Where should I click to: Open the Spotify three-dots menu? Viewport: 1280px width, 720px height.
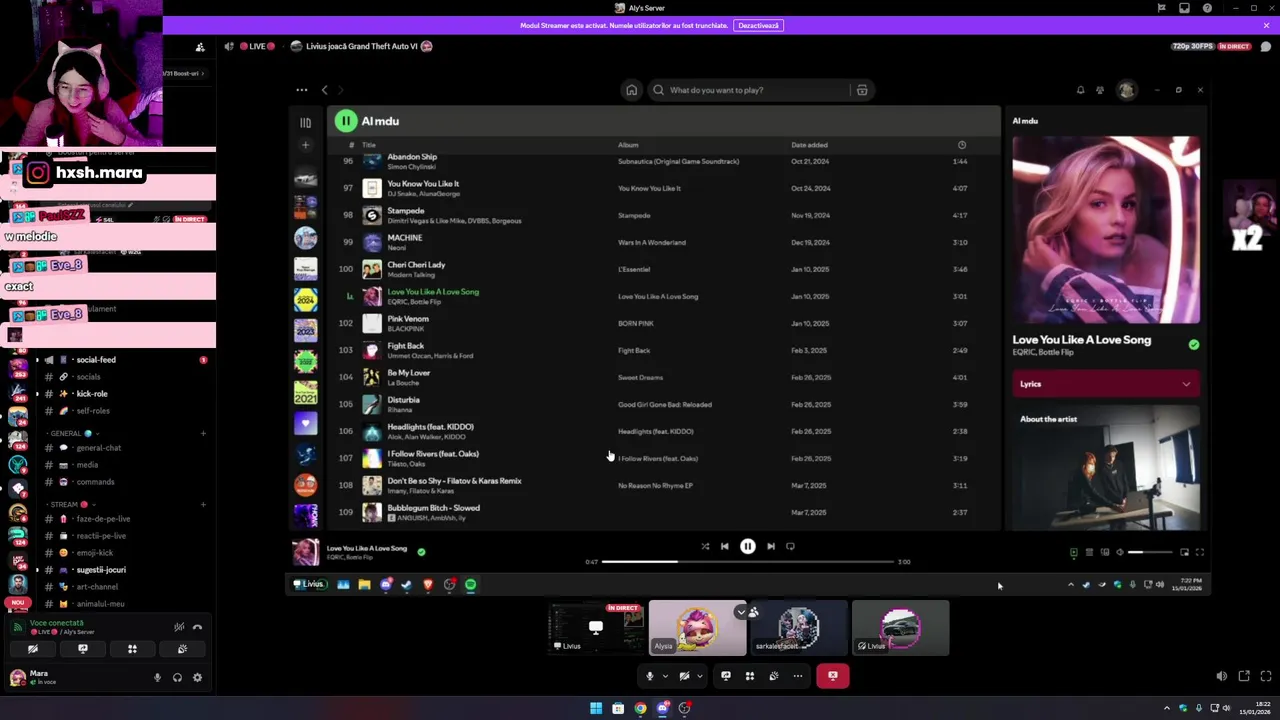point(301,90)
